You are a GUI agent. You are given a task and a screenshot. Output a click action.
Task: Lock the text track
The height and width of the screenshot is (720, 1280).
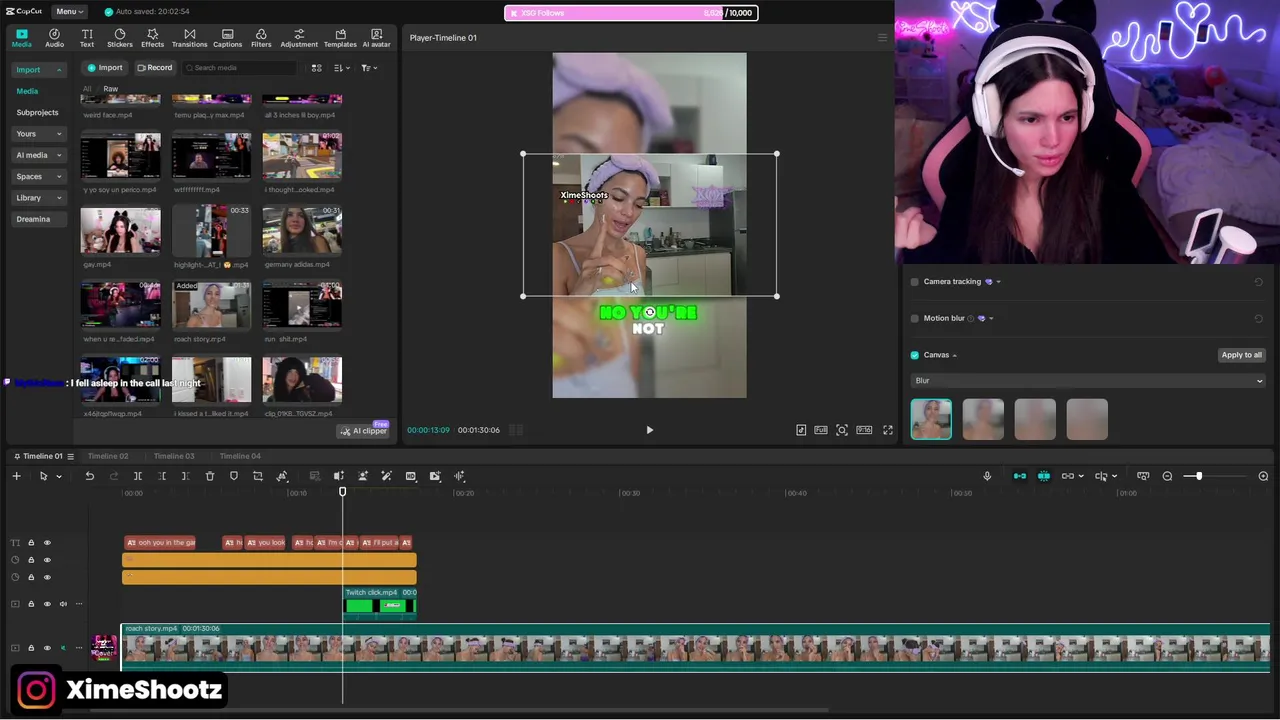coord(31,543)
